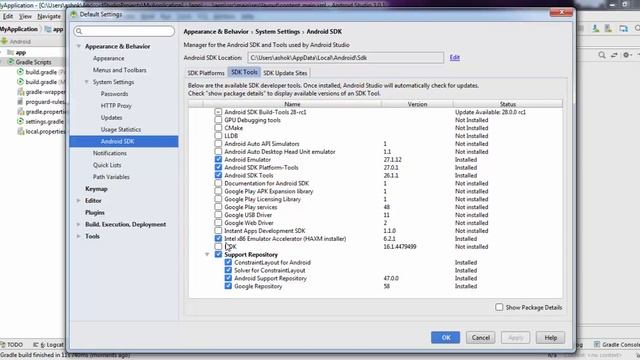The width and height of the screenshot is (640, 360).
Task: Click the Cancel button
Action: pyautogui.click(x=480, y=338)
